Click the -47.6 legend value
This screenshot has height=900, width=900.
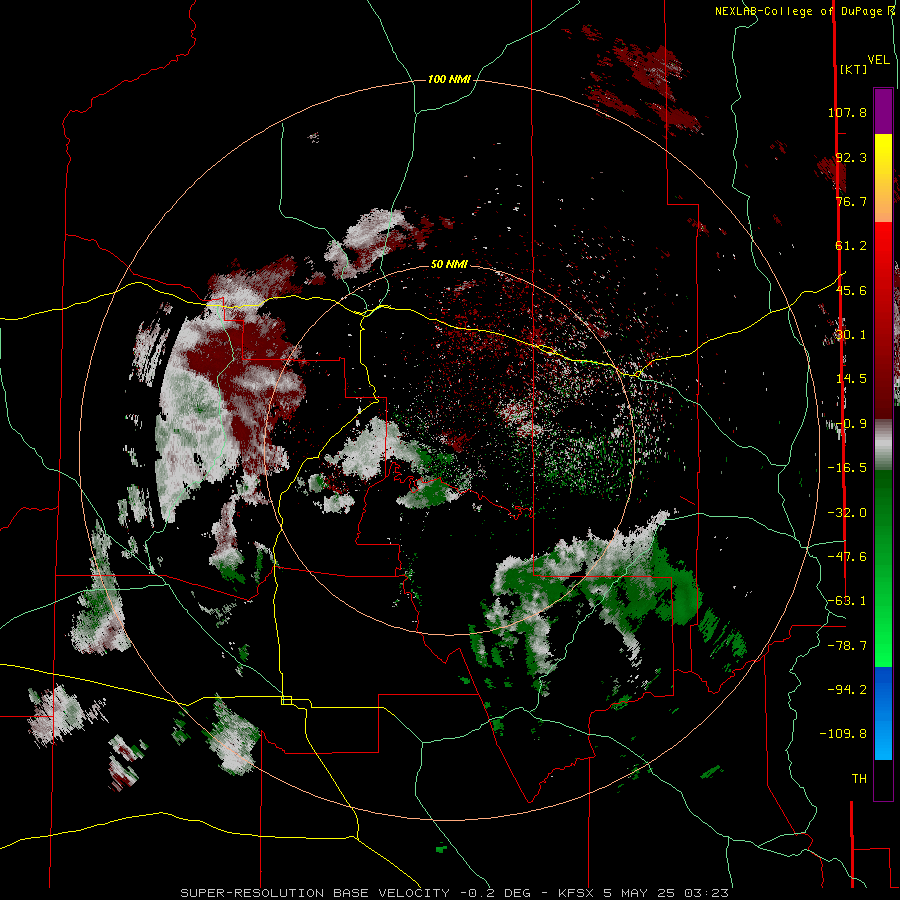tap(847, 557)
